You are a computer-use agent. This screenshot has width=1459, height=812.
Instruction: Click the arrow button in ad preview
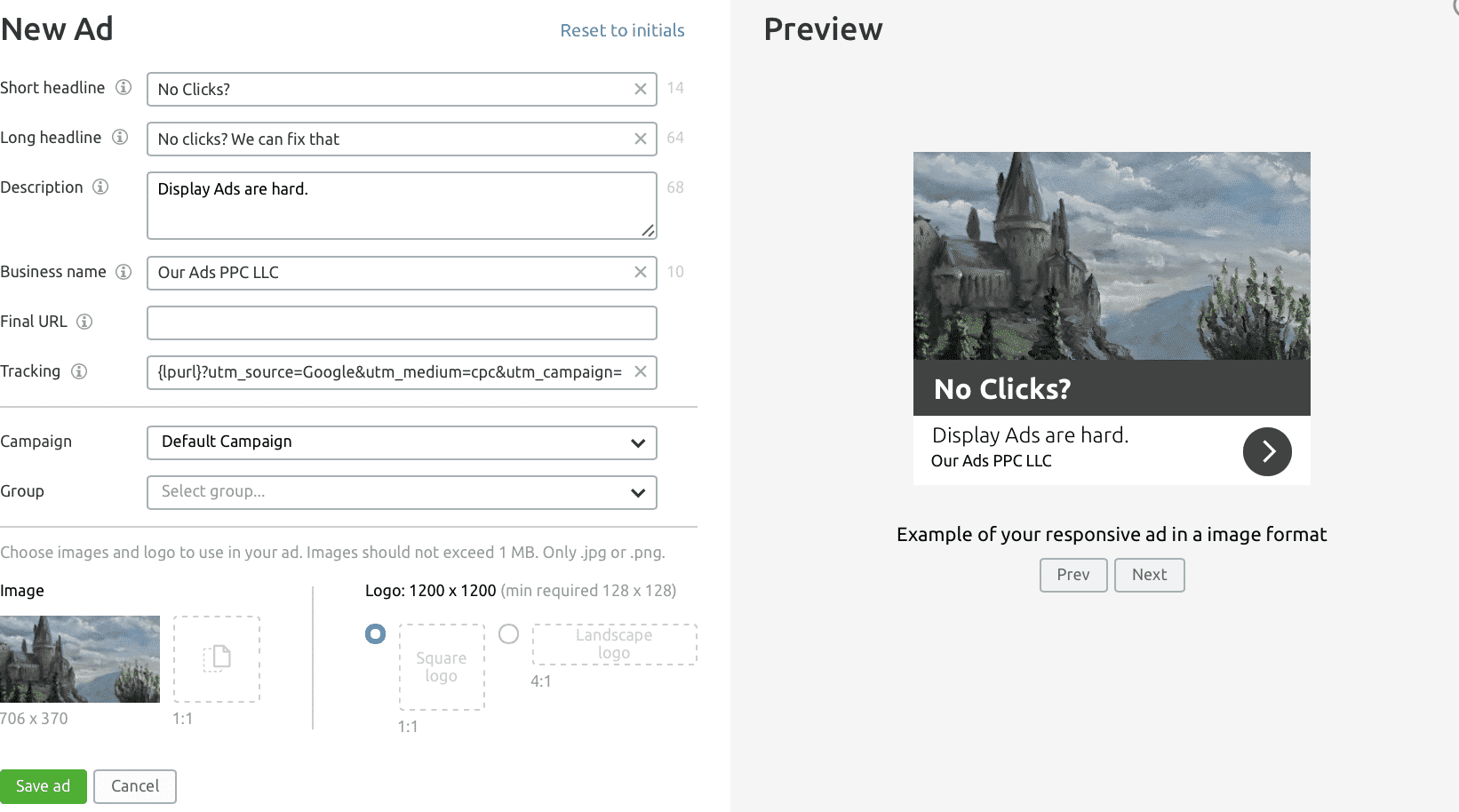coord(1267,451)
